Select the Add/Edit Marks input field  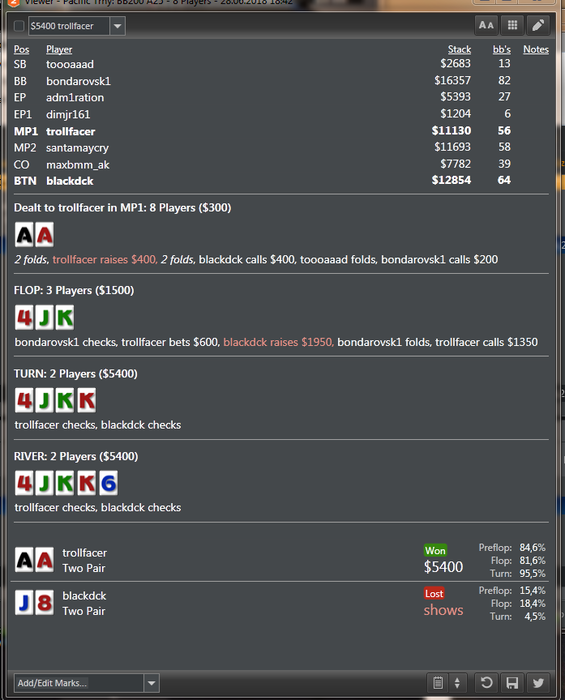[79, 683]
